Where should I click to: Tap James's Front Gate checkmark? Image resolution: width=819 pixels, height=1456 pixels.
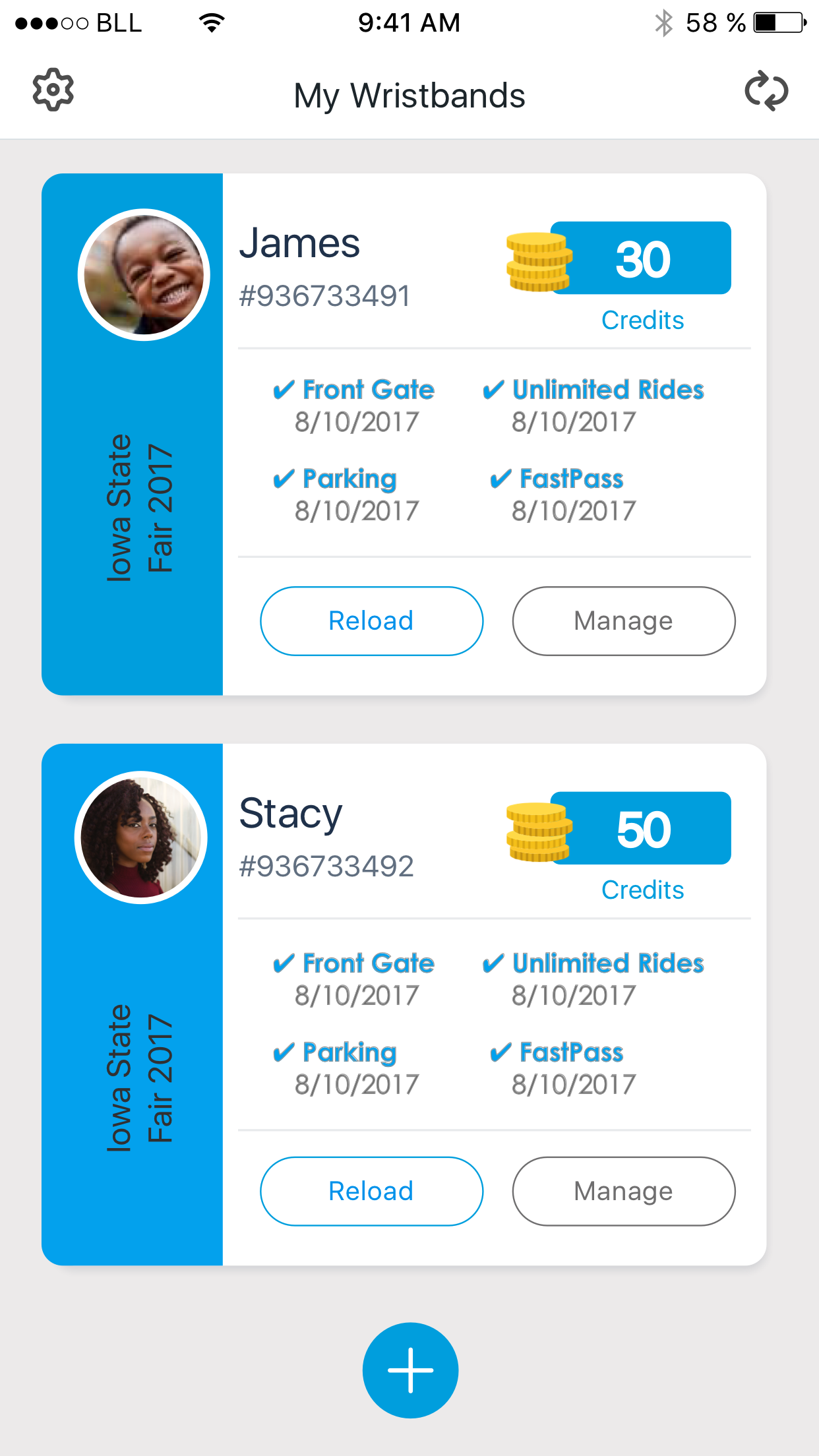(x=284, y=390)
